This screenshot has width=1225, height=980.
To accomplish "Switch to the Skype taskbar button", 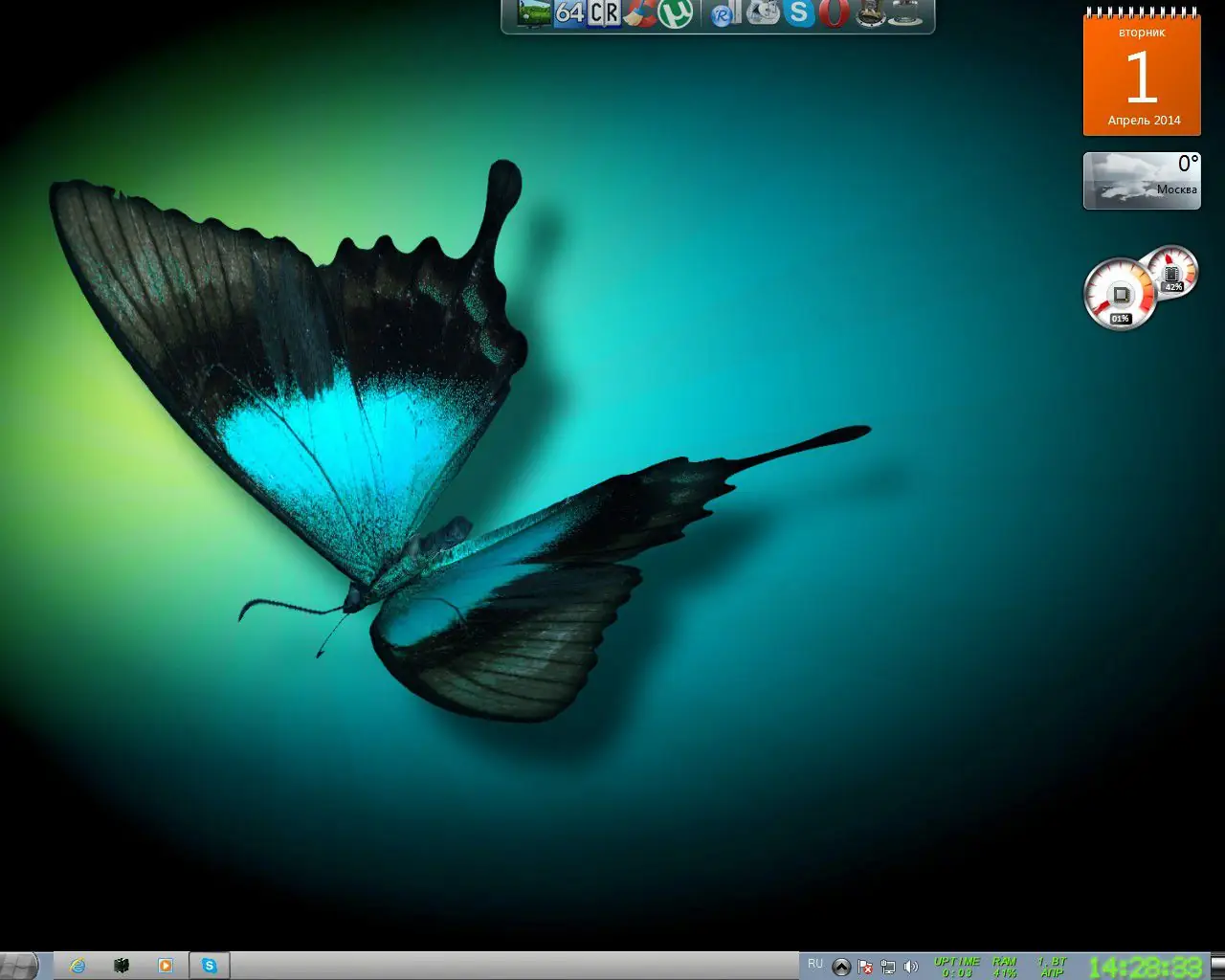I will coord(209,966).
